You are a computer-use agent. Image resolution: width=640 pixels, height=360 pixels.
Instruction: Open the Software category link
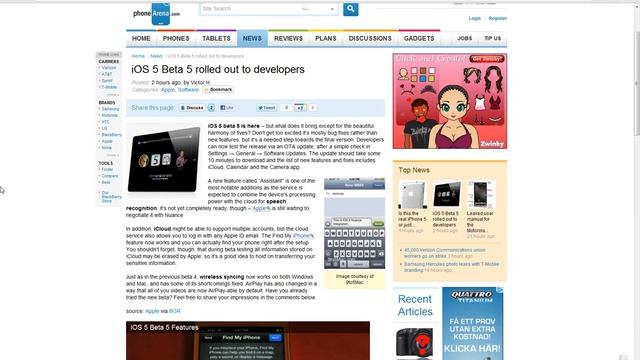(x=188, y=90)
